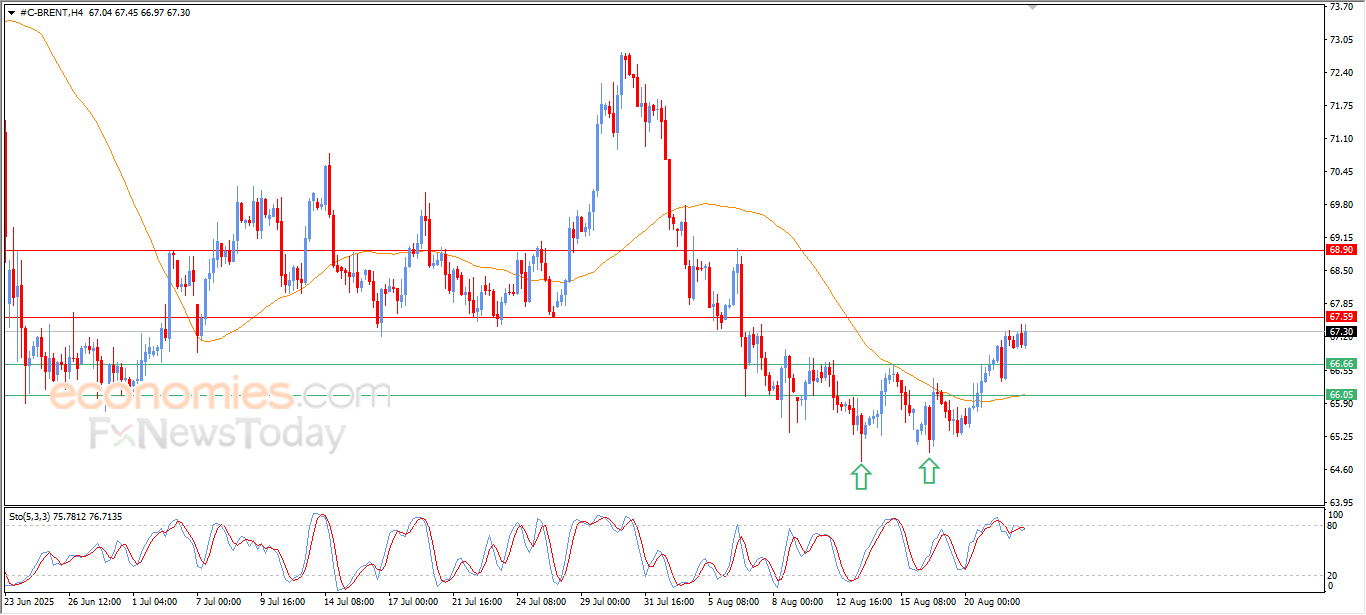Screen dimensions: 1366x615
Task: Click the black 67.30 current price tag
Action: point(1341,332)
